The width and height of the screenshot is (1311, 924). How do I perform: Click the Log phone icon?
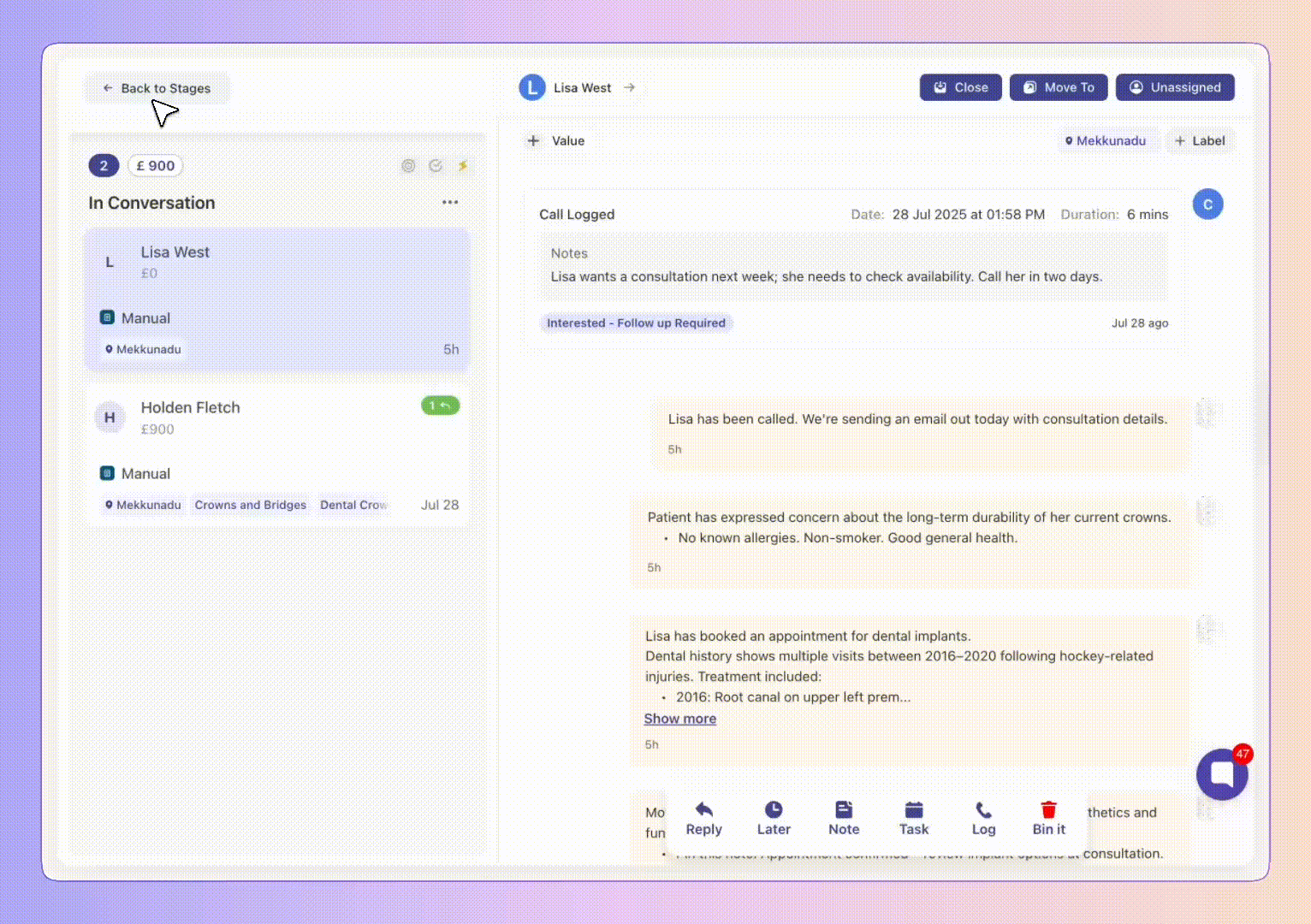(x=983, y=809)
